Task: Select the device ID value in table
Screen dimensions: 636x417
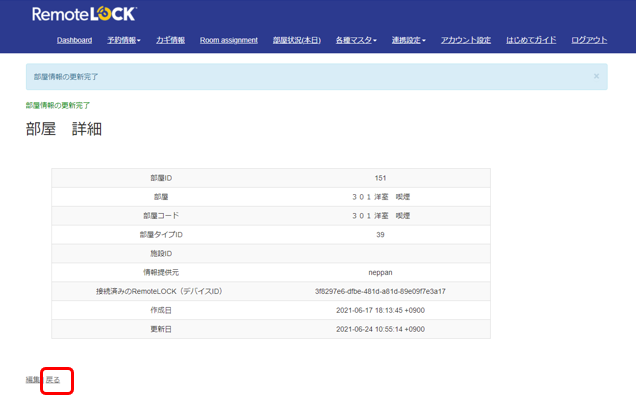Action: point(380,291)
